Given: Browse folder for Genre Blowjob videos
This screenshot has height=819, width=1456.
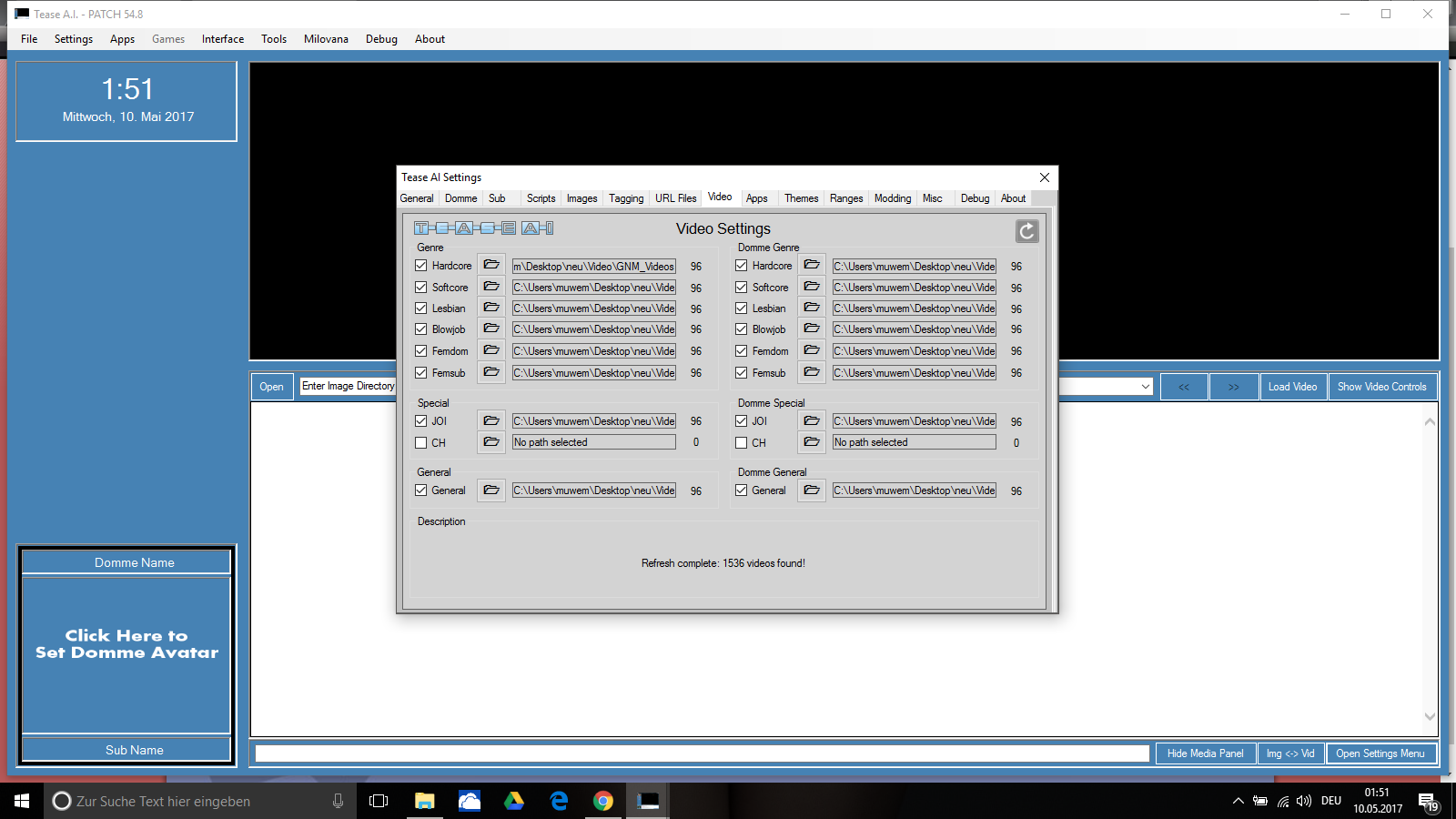Looking at the screenshot, I should pyautogui.click(x=491, y=329).
